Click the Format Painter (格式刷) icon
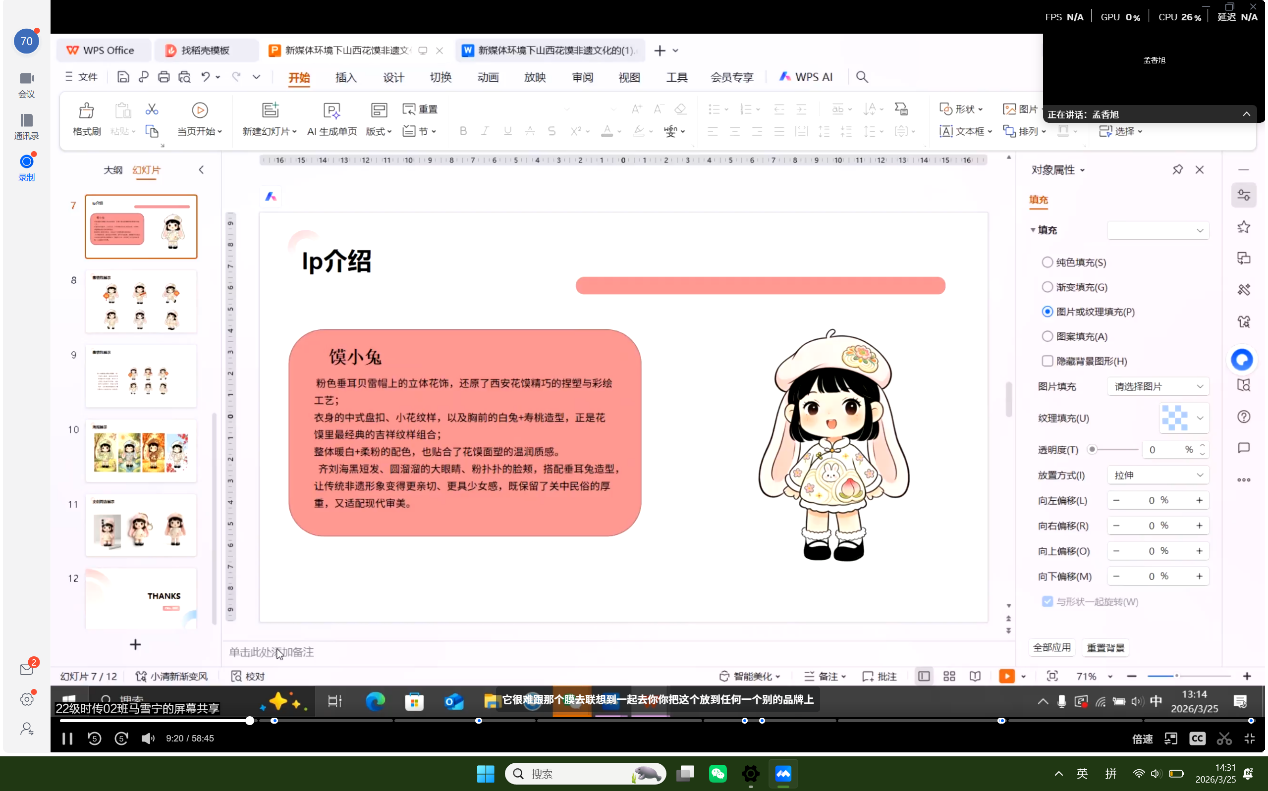This screenshot has width=1268, height=791. [x=87, y=111]
